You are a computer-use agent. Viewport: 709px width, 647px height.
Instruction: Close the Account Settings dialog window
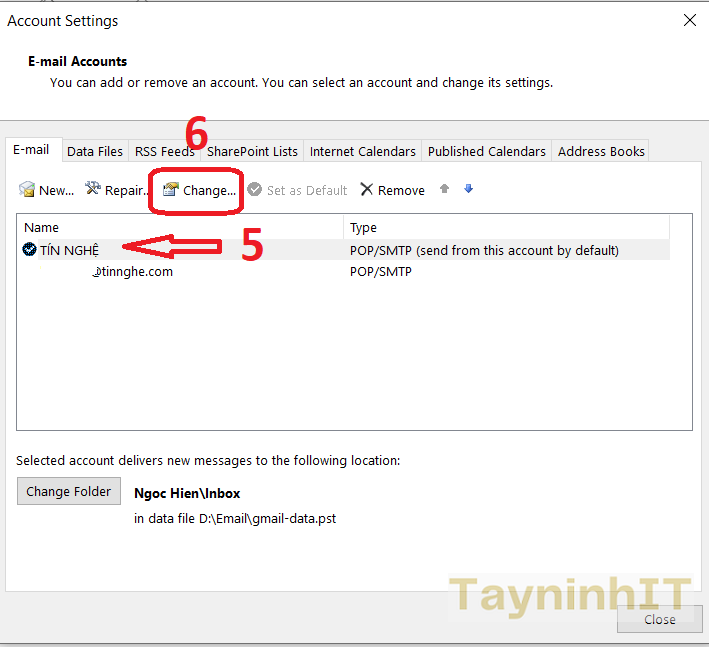coord(689,20)
